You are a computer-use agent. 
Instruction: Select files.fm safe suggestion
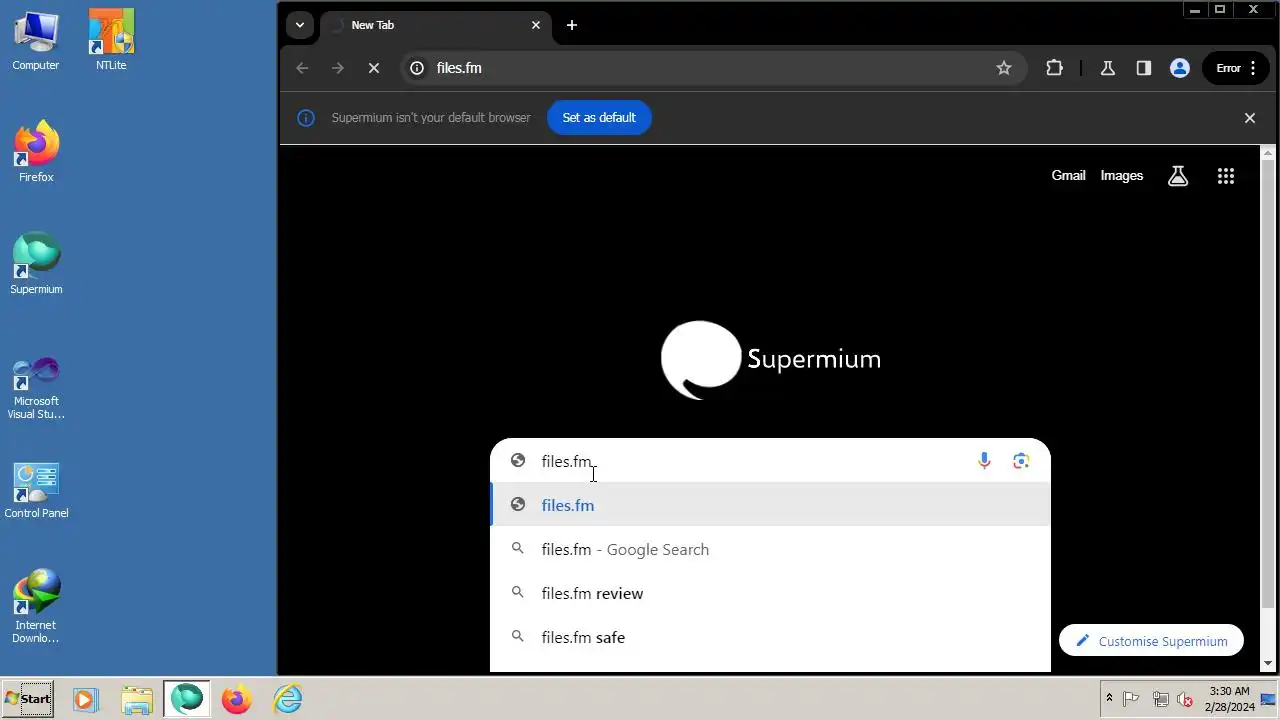click(770, 637)
